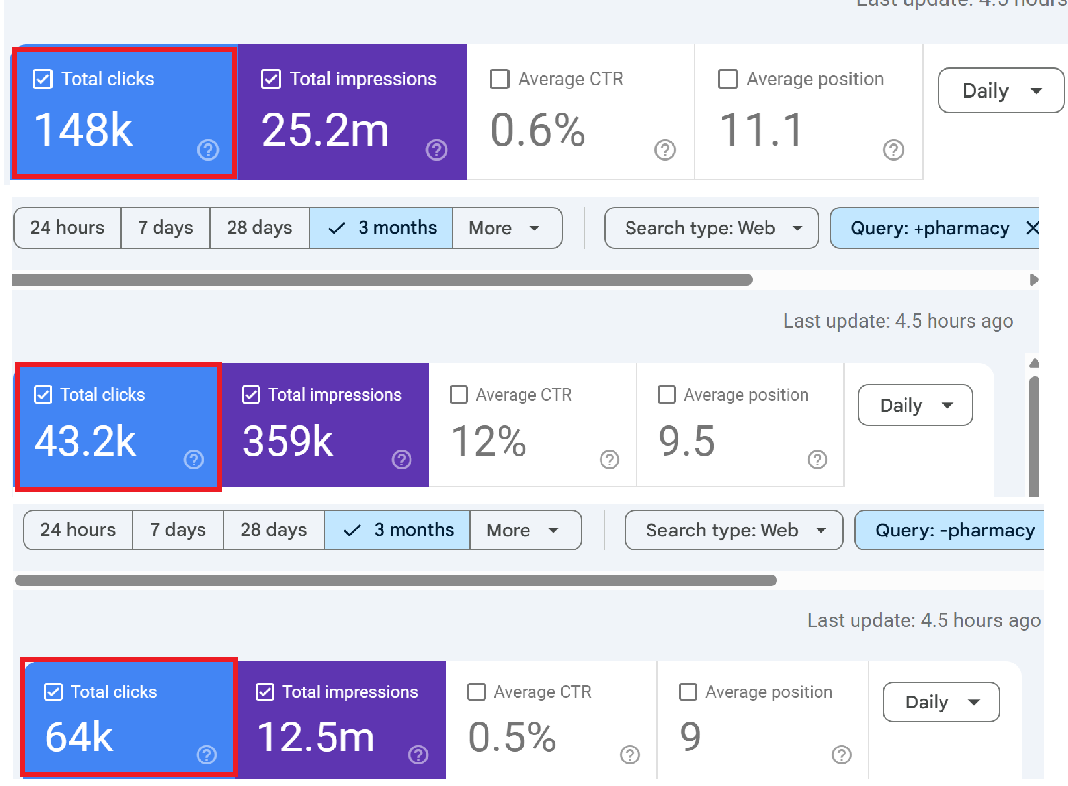The width and height of the screenshot is (1068, 786).
Task: Select 24 hours range in the +pharmacy filter row
Action: [67, 228]
